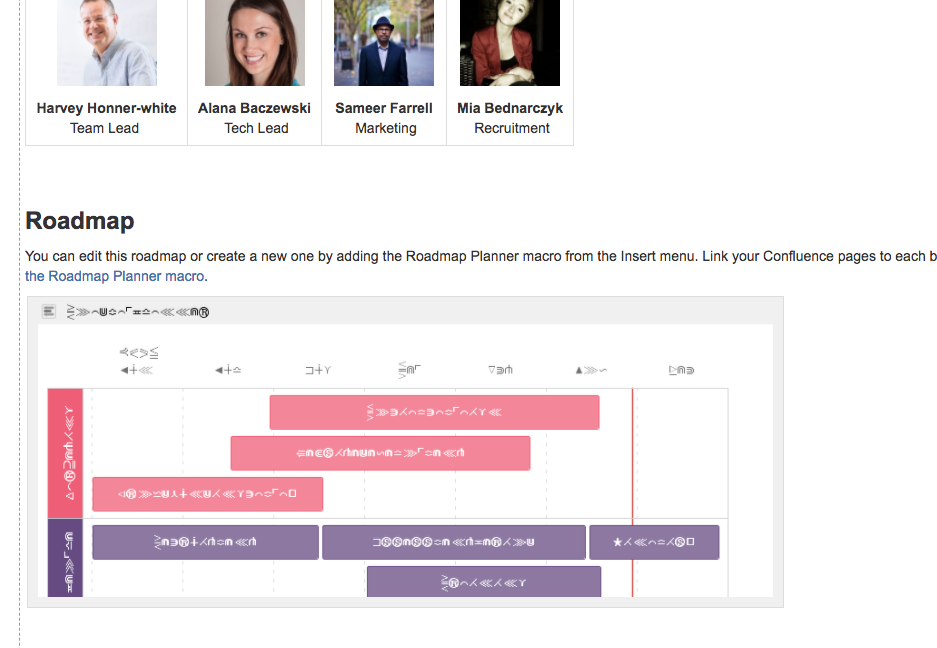Click the first purple bar in purple lane
This screenshot has width=937, height=648.
click(x=206, y=542)
